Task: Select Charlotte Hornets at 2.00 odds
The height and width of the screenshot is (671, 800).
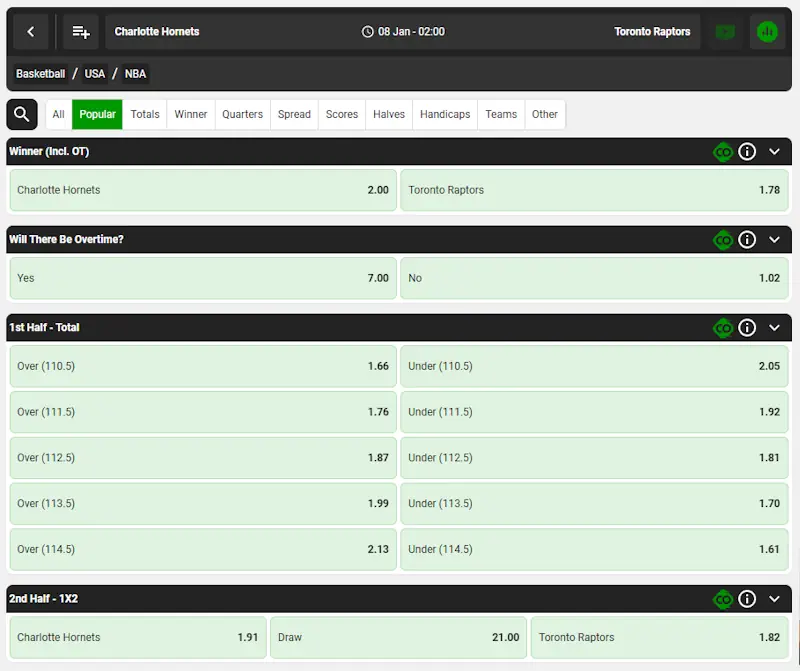Action: [200, 190]
